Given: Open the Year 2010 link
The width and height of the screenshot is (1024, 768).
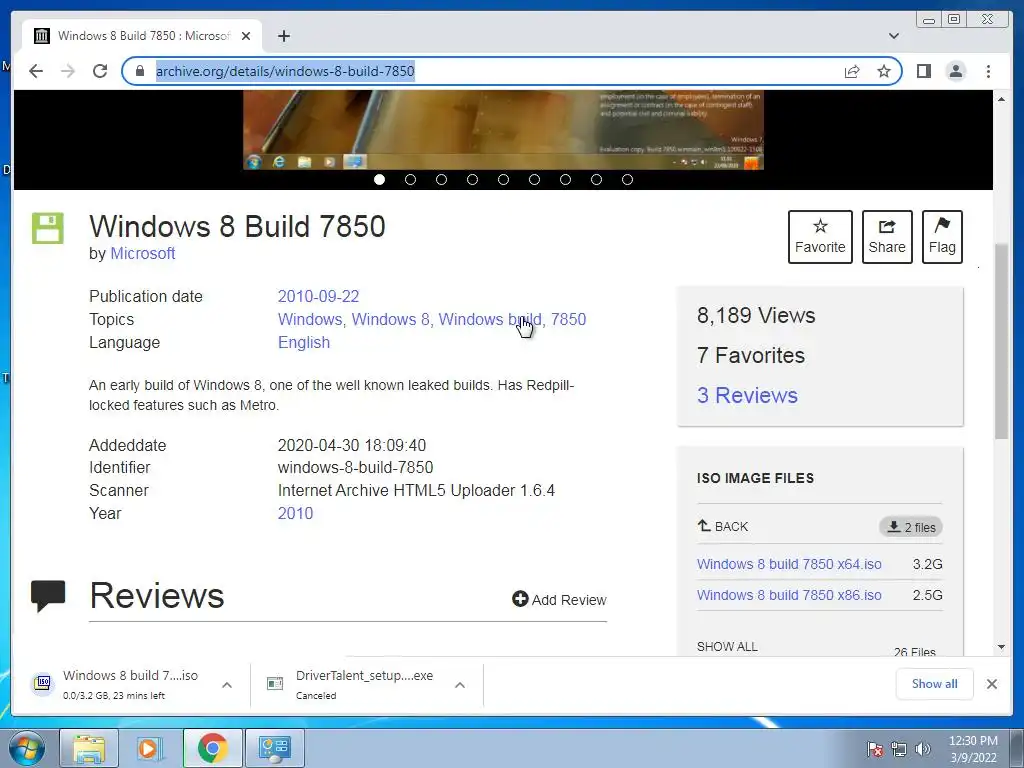Looking at the screenshot, I should coord(295,513).
